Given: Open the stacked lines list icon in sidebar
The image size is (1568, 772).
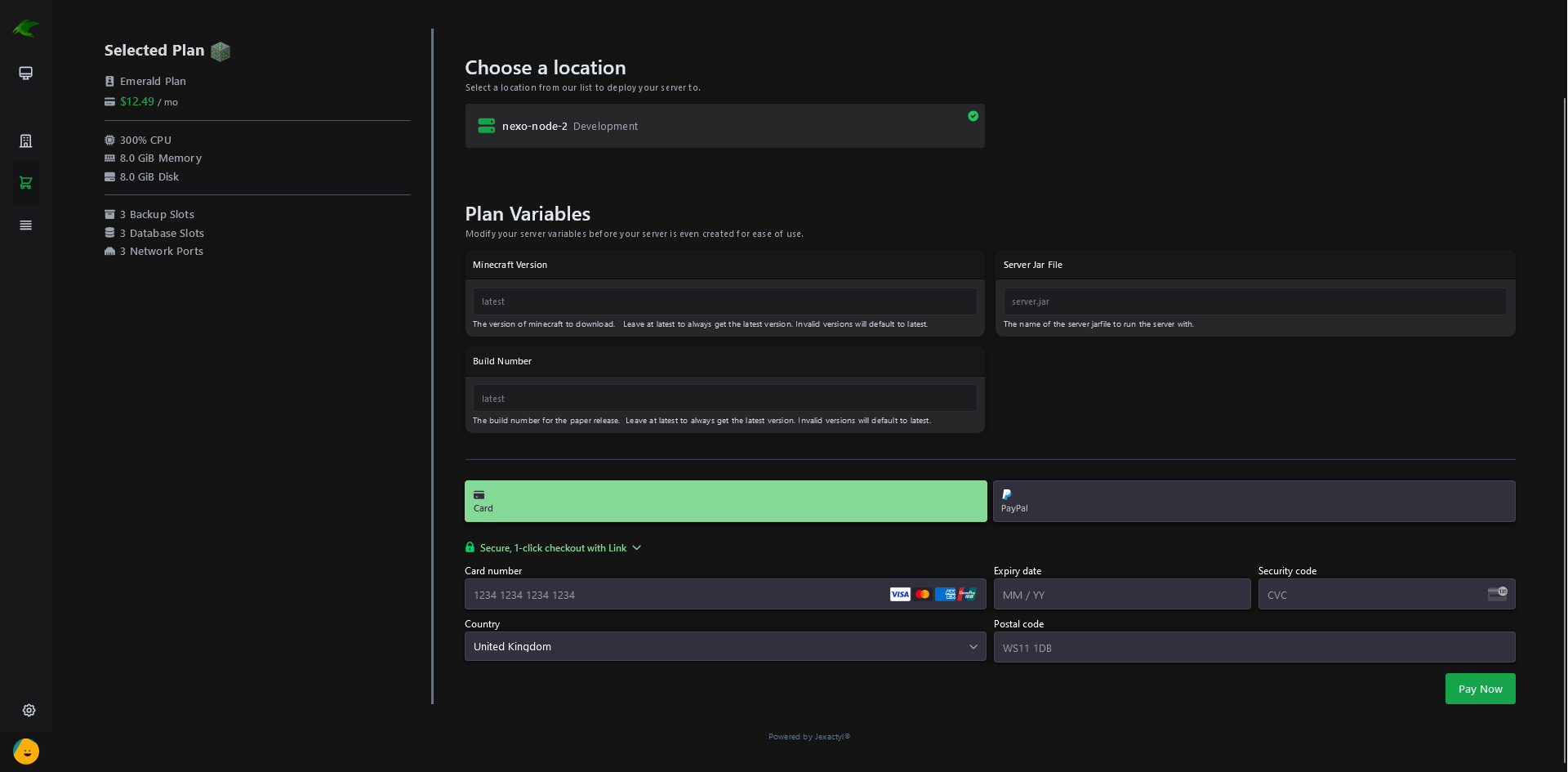Looking at the screenshot, I should [x=26, y=225].
